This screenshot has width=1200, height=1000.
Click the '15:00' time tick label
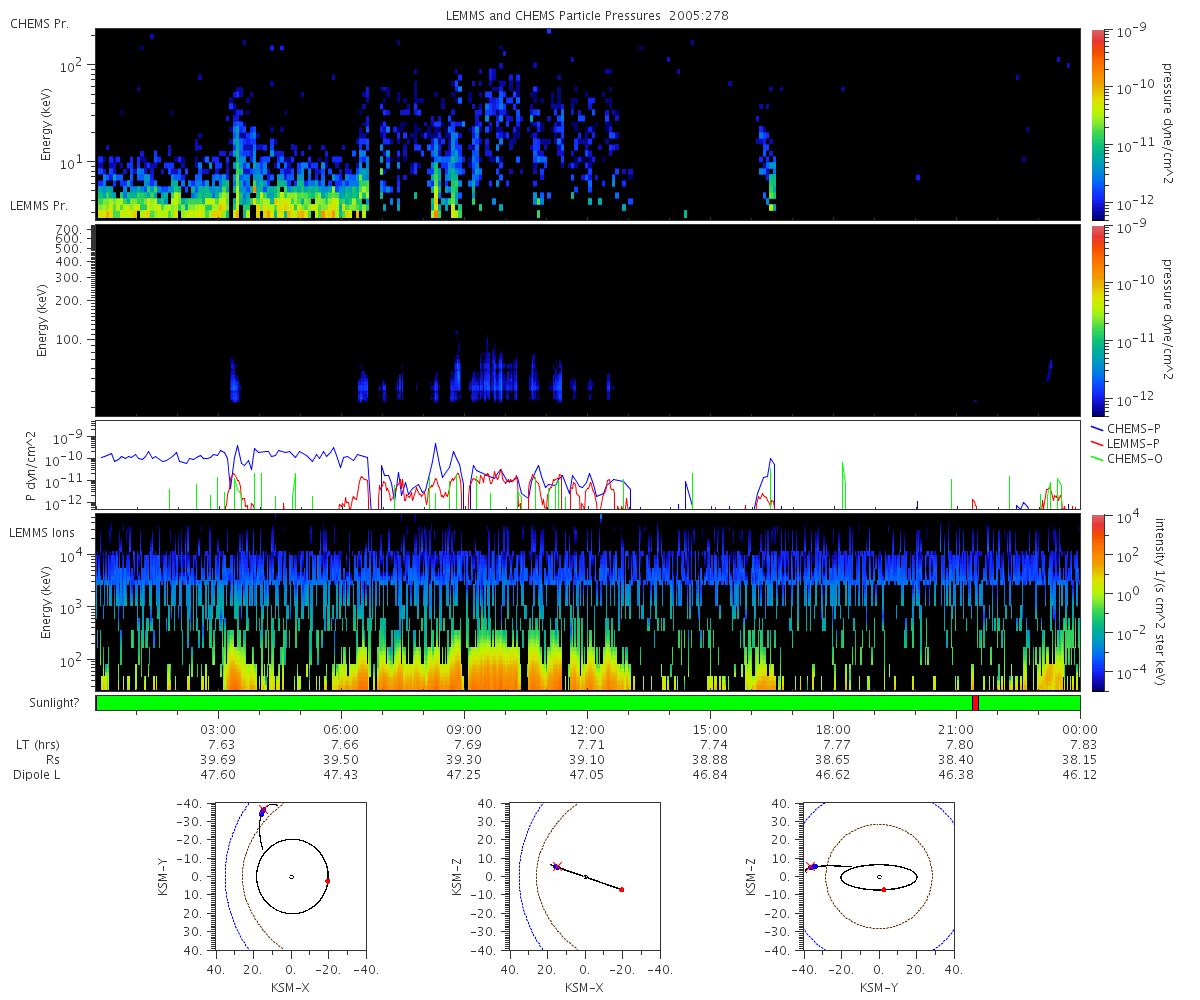pyautogui.click(x=710, y=729)
